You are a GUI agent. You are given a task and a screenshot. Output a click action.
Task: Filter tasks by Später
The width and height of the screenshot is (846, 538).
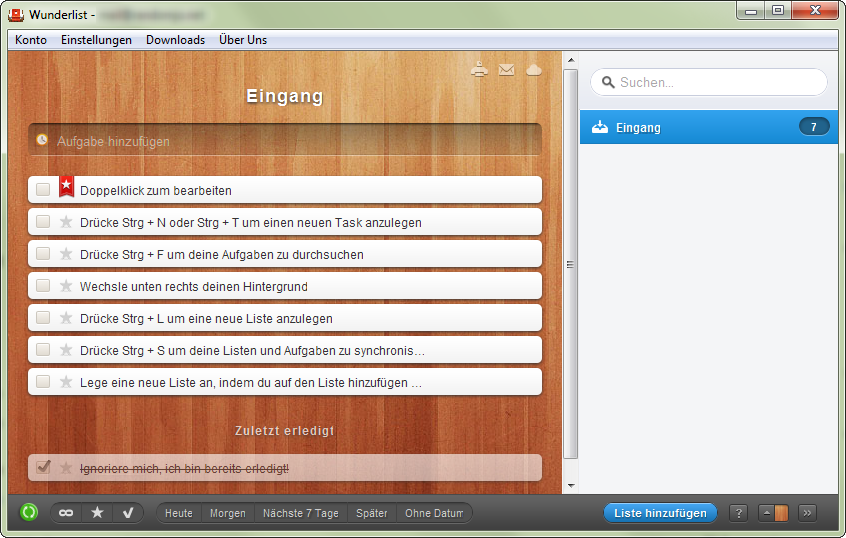click(372, 513)
